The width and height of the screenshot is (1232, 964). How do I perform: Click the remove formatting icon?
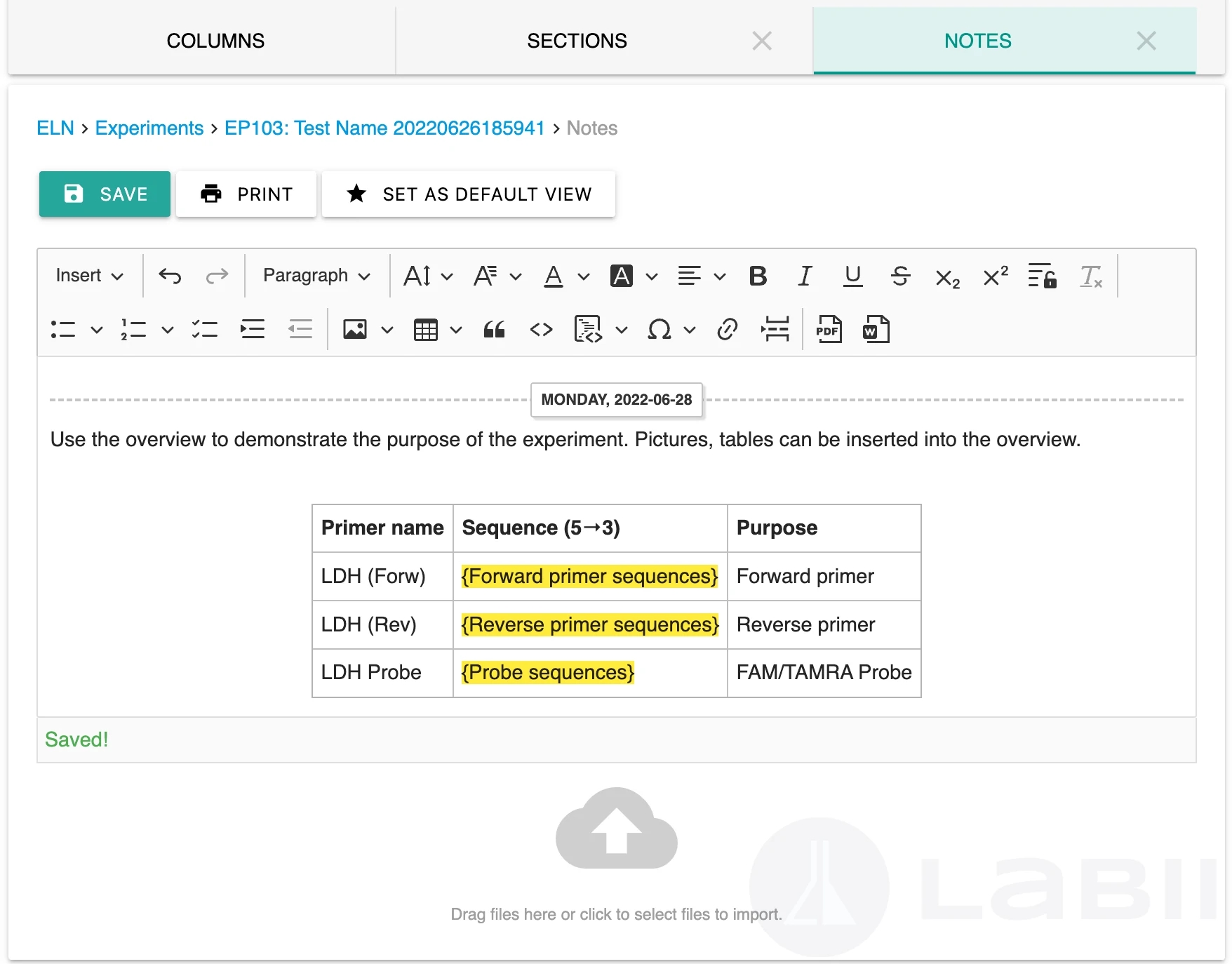(1091, 276)
